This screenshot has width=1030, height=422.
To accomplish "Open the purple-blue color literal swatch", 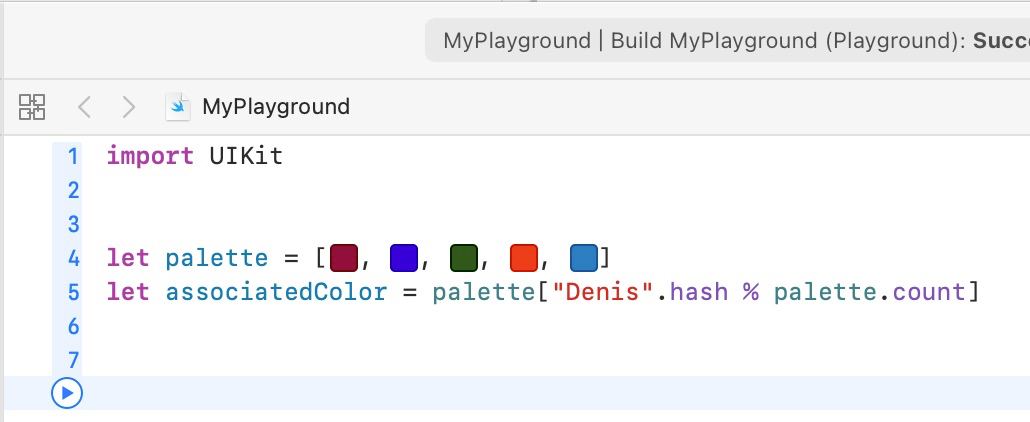I will pos(403,258).
